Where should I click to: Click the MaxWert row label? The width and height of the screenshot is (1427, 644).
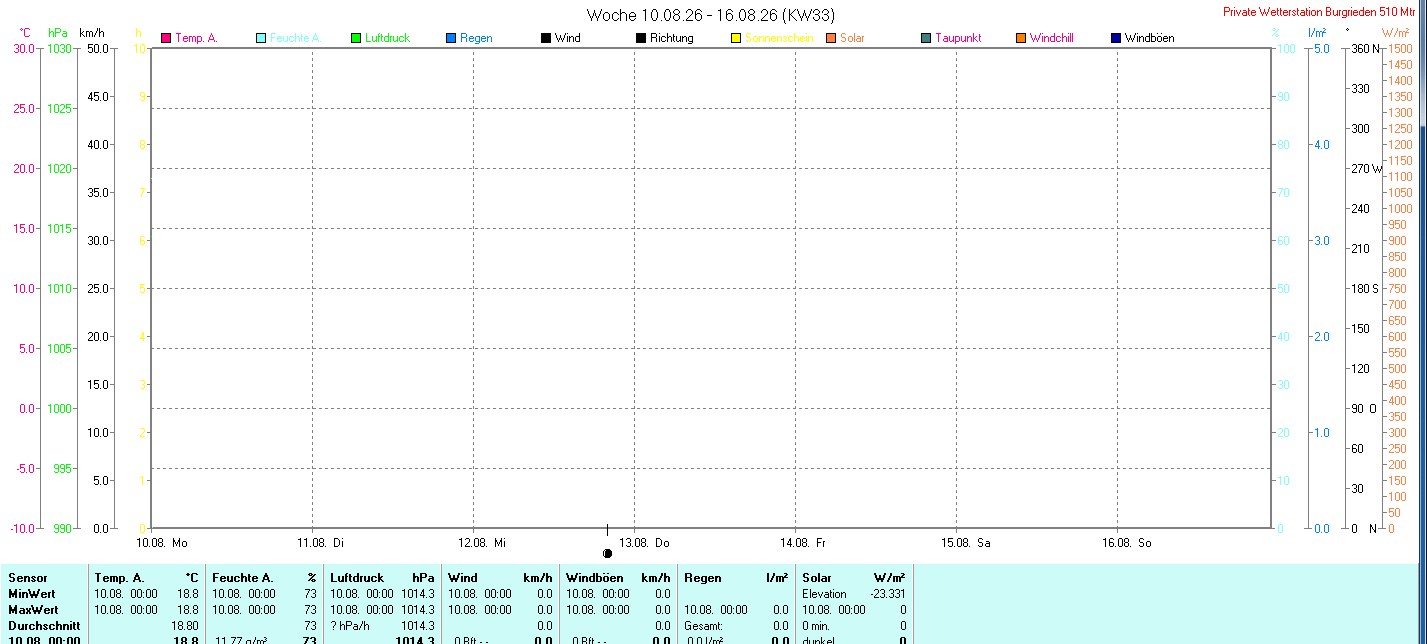click(34, 610)
